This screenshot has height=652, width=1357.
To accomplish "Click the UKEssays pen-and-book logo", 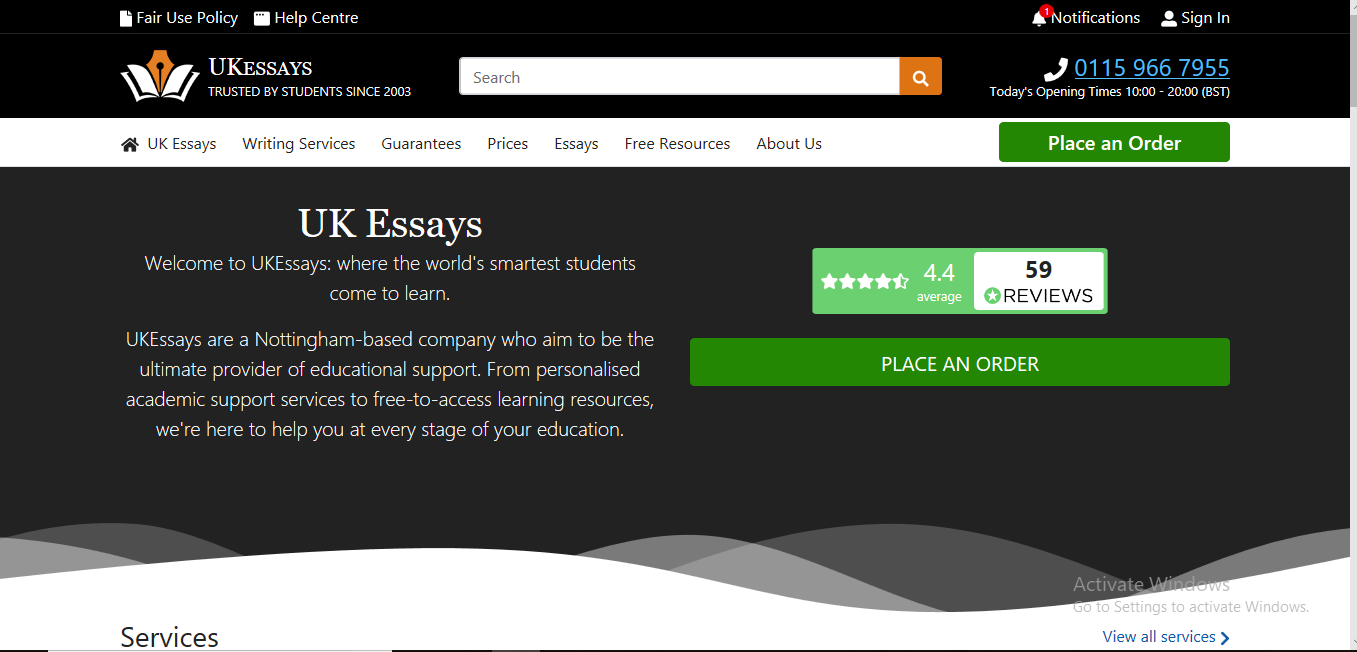I will [160, 76].
